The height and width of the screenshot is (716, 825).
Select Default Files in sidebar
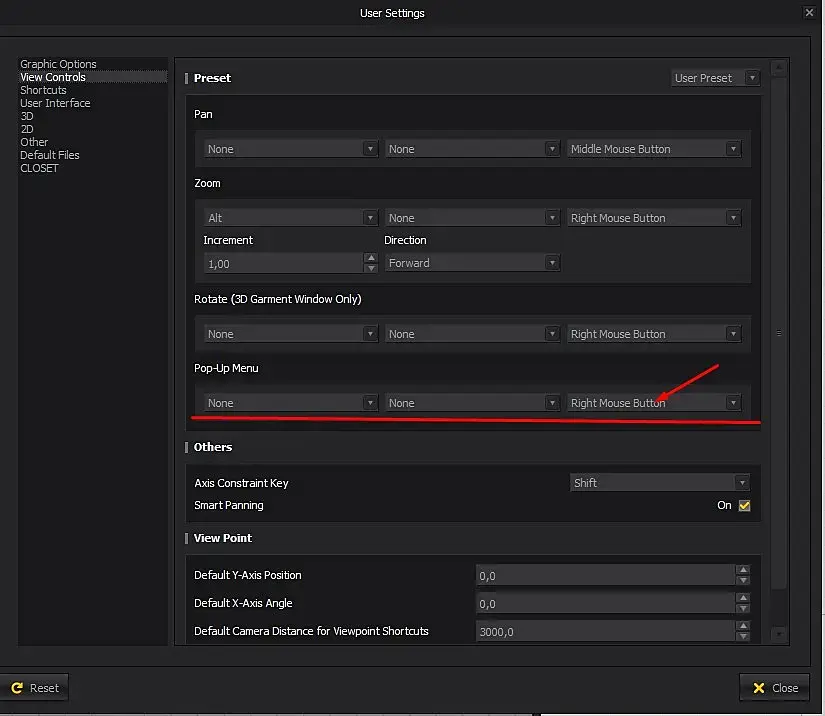(x=50, y=155)
